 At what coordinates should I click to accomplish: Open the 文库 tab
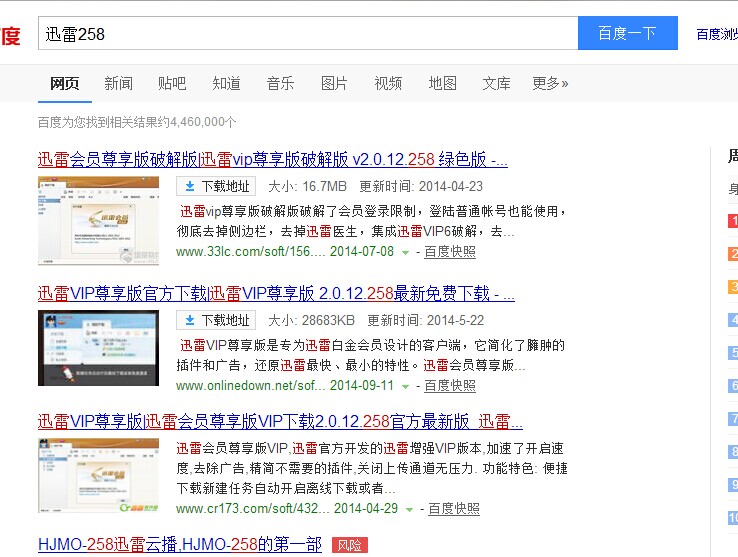[x=496, y=84]
